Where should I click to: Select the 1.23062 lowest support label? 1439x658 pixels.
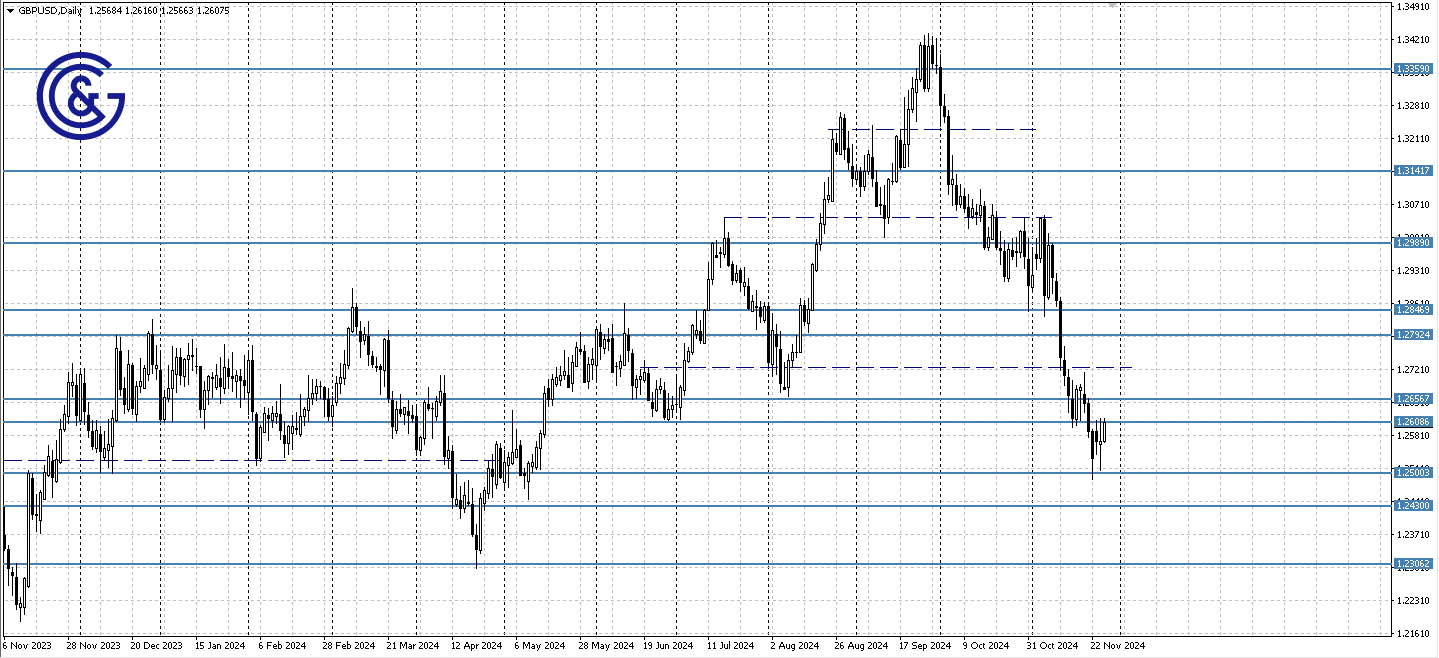(x=1413, y=564)
